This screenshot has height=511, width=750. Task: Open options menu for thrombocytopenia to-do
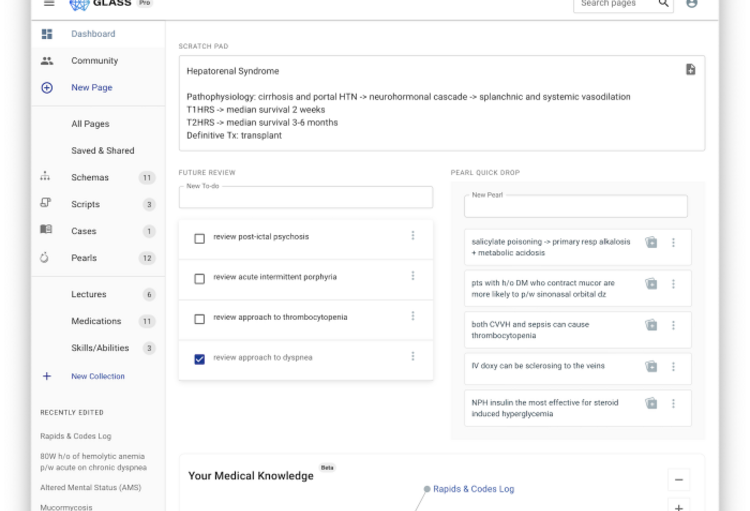coord(413,316)
